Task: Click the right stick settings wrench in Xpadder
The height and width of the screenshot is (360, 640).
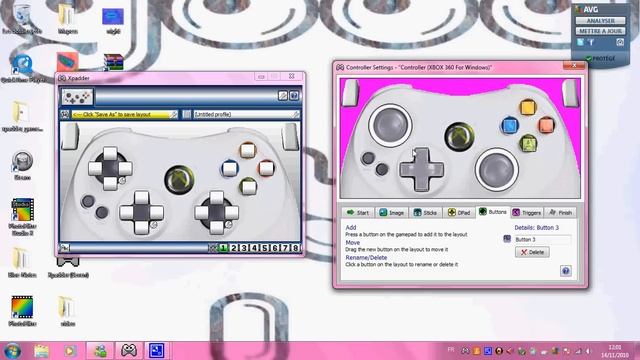Action: 229,224
